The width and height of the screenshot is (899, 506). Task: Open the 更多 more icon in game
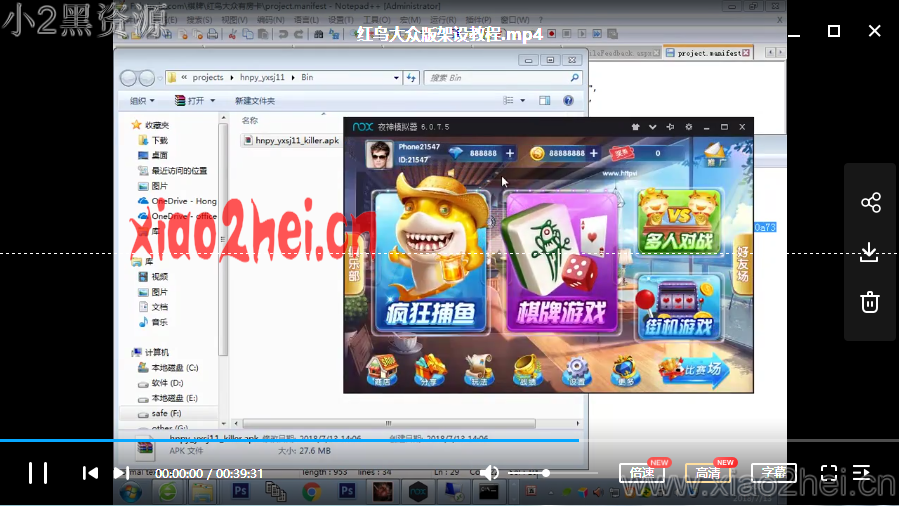625,371
